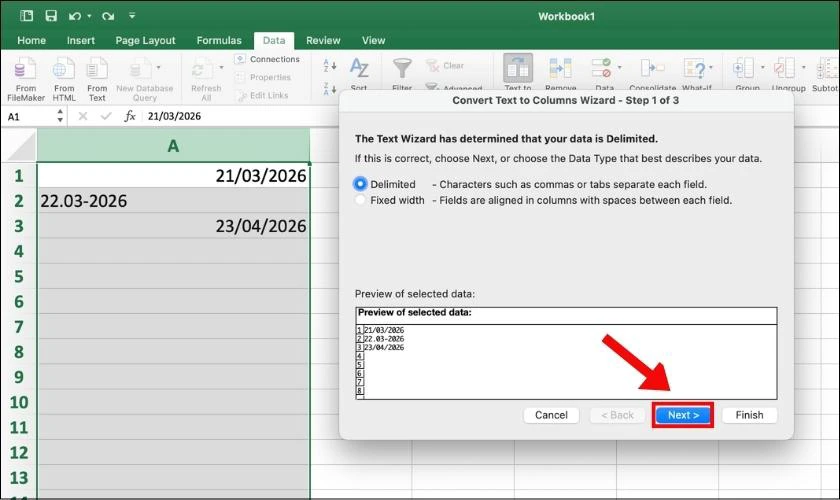The width and height of the screenshot is (840, 500).
Task: Select the Fixed width radio button
Action: [x=361, y=200]
